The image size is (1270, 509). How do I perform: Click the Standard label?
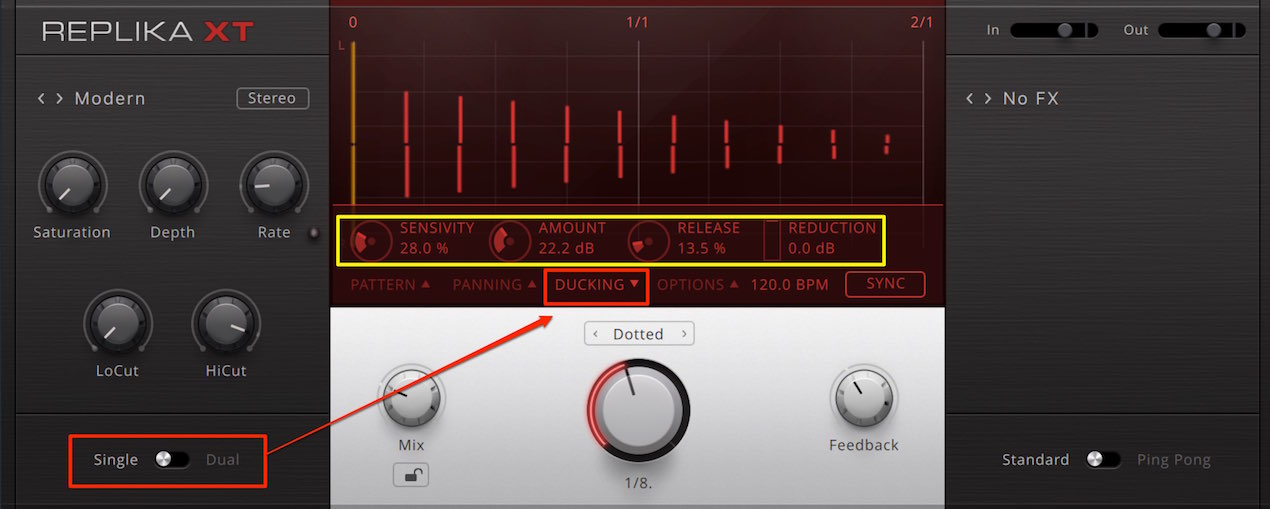pyautogui.click(x=1036, y=460)
